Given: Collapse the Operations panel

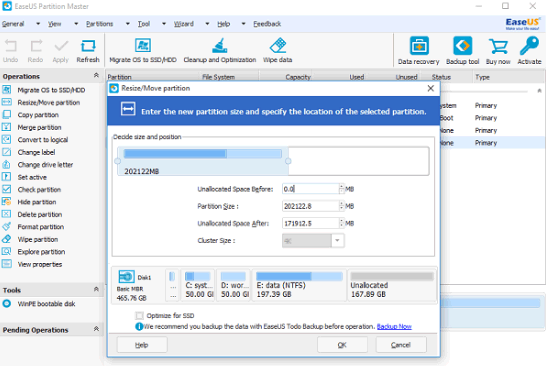Looking at the screenshot, I should click(x=96, y=76).
